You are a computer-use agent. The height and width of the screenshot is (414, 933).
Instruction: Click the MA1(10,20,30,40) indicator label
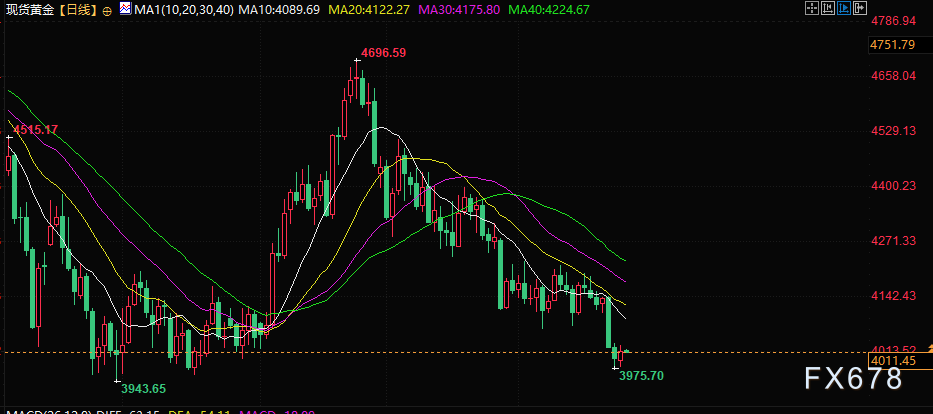tap(184, 10)
